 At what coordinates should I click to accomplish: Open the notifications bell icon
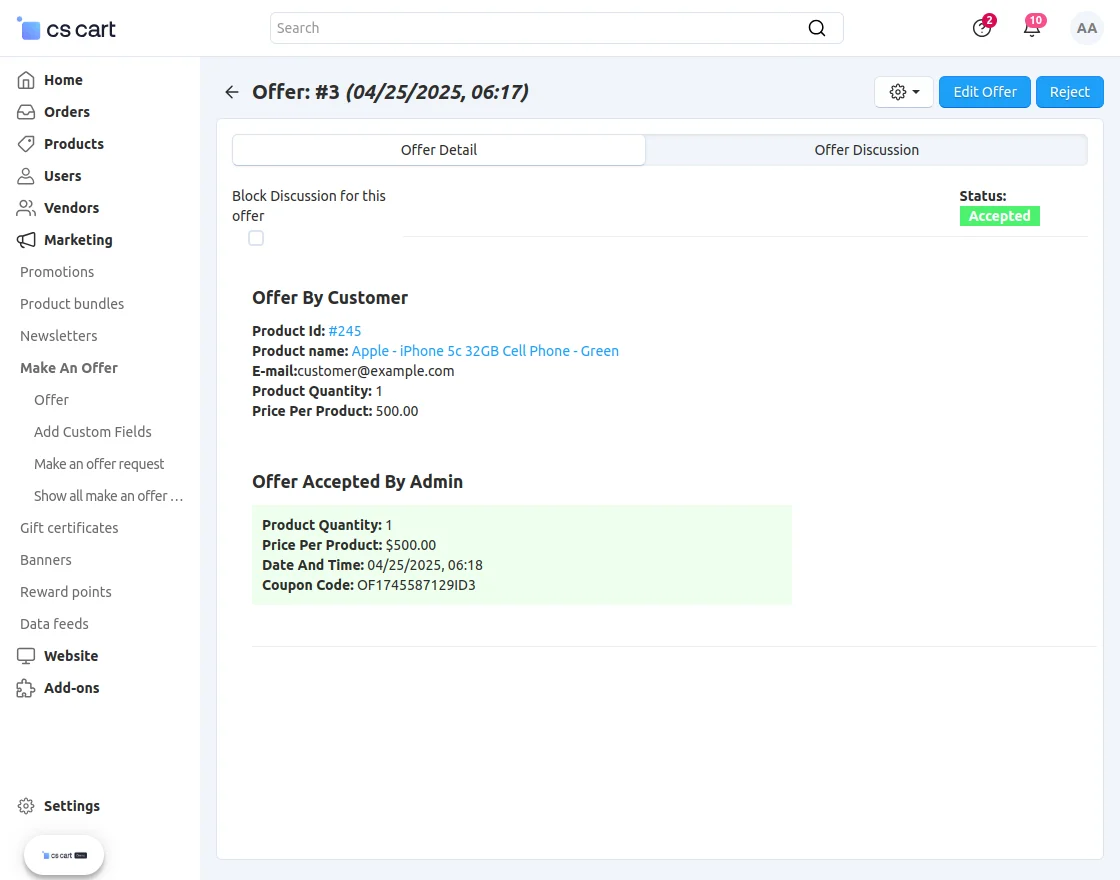1032,28
